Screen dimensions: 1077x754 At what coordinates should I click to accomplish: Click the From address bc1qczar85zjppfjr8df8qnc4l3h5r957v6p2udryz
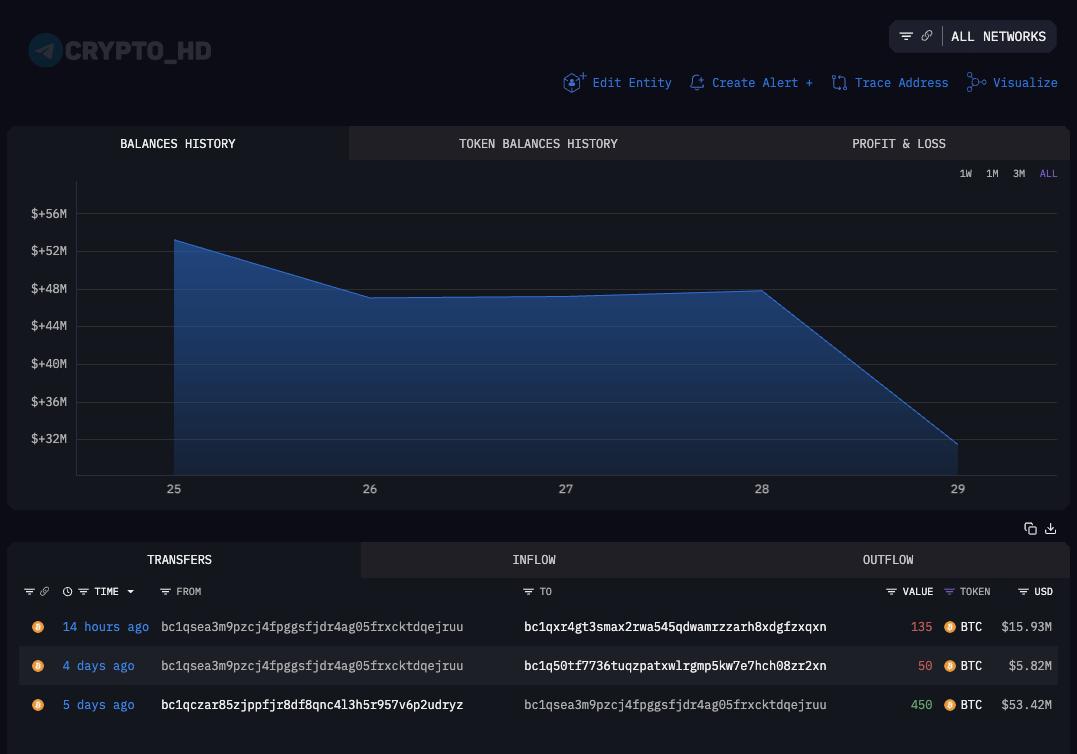pyautogui.click(x=312, y=705)
